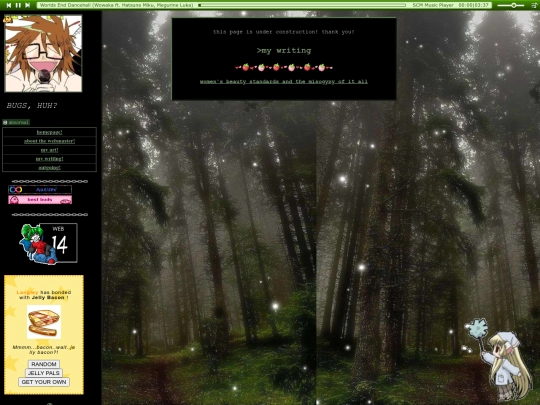Open the women's beauty standards essay link

pyautogui.click(x=284, y=82)
